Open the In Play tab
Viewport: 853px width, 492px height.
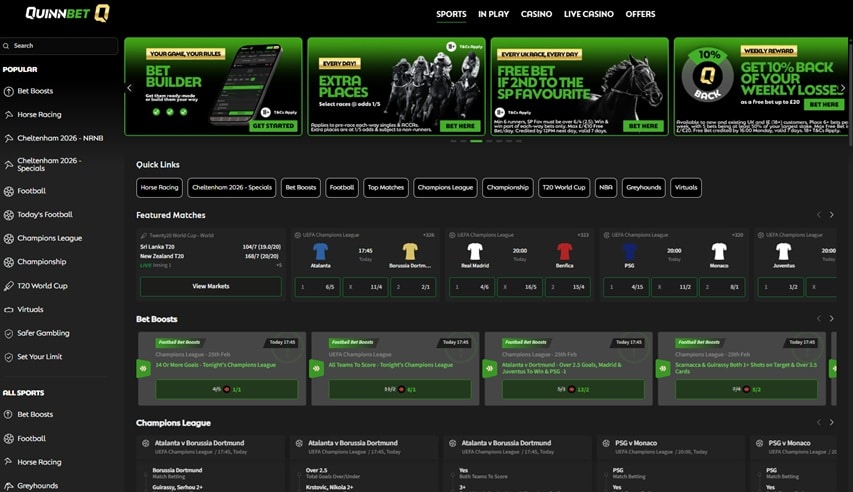click(x=493, y=14)
